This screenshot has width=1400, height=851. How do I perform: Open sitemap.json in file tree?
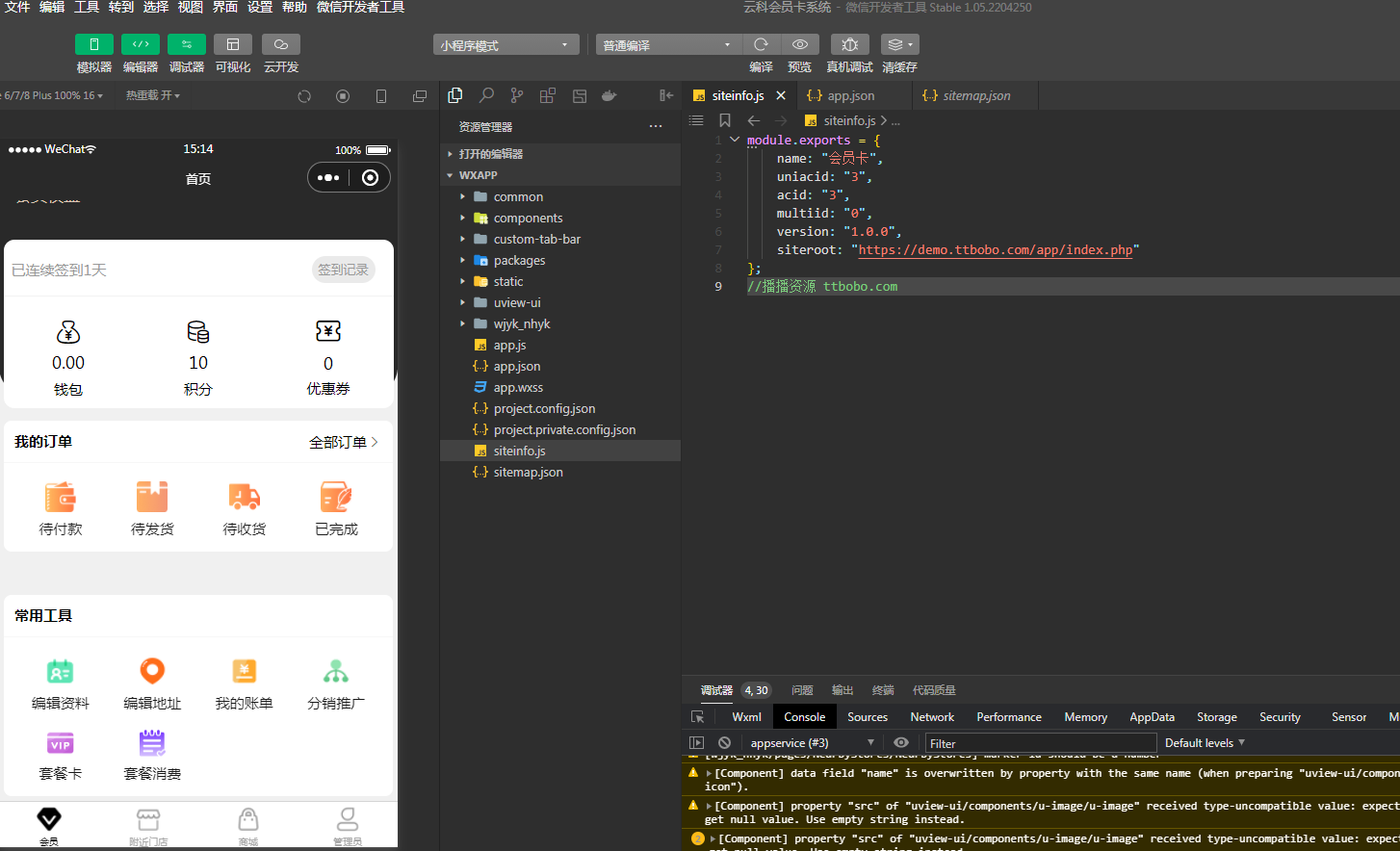pos(560,472)
